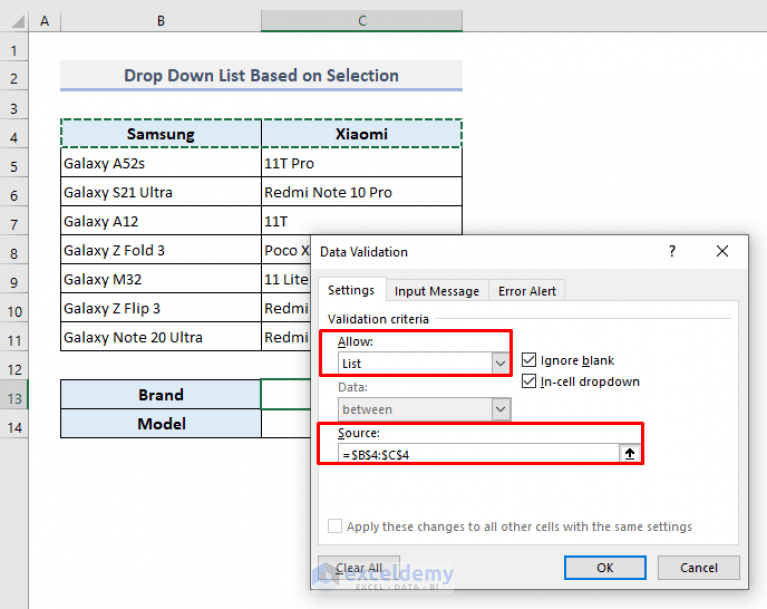The image size is (767, 609).
Task: Click the Galaxy Note 20 Ultra cell
Action: pos(161,337)
